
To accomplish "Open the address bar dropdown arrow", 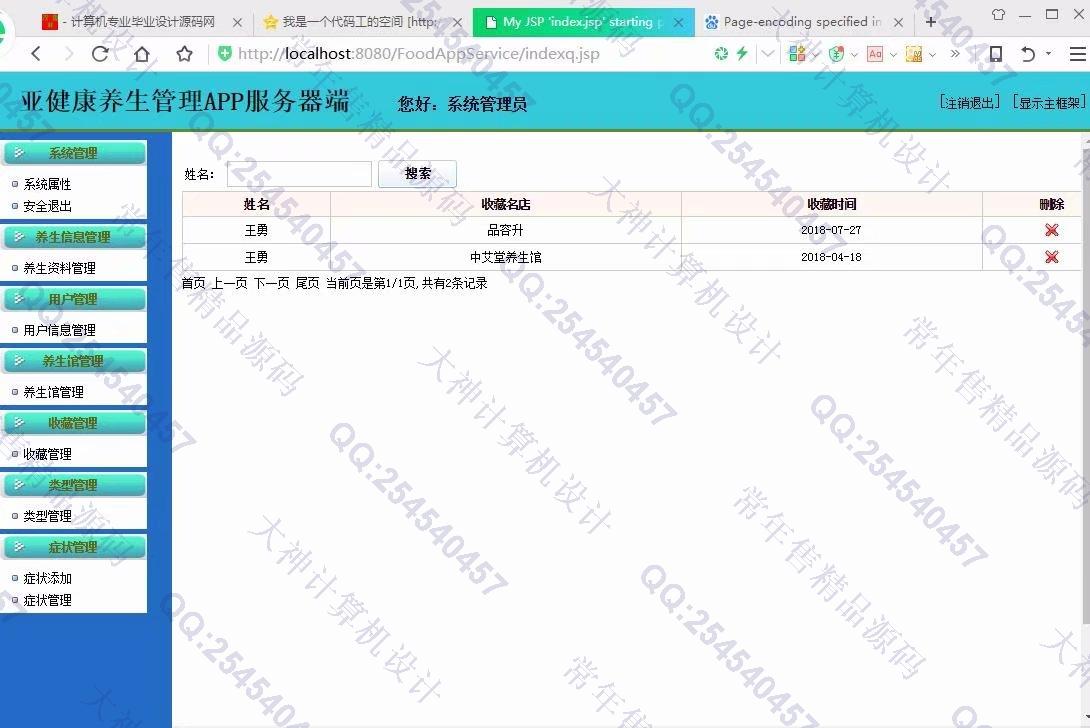I will click(x=767, y=54).
